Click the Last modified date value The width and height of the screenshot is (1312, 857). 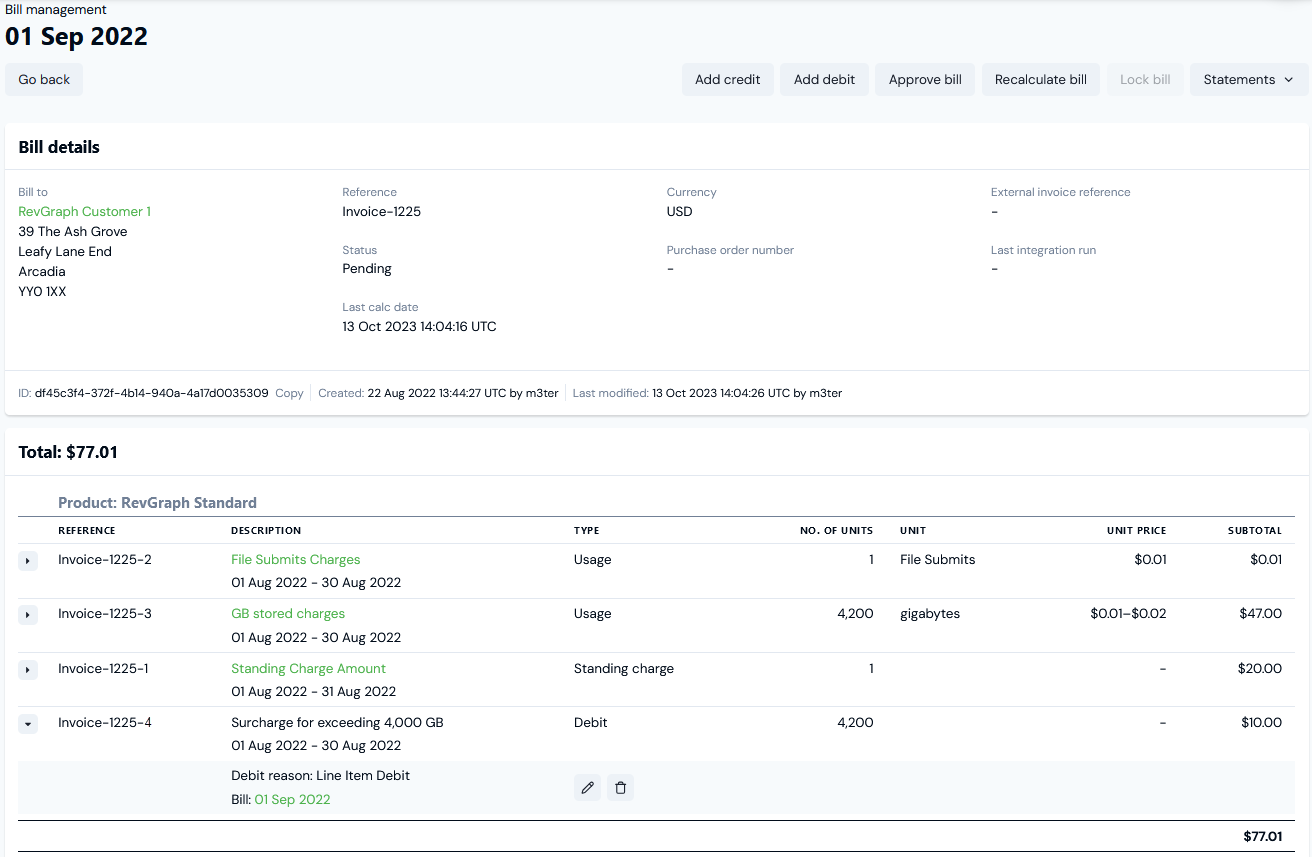pyautogui.click(x=747, y=393)
